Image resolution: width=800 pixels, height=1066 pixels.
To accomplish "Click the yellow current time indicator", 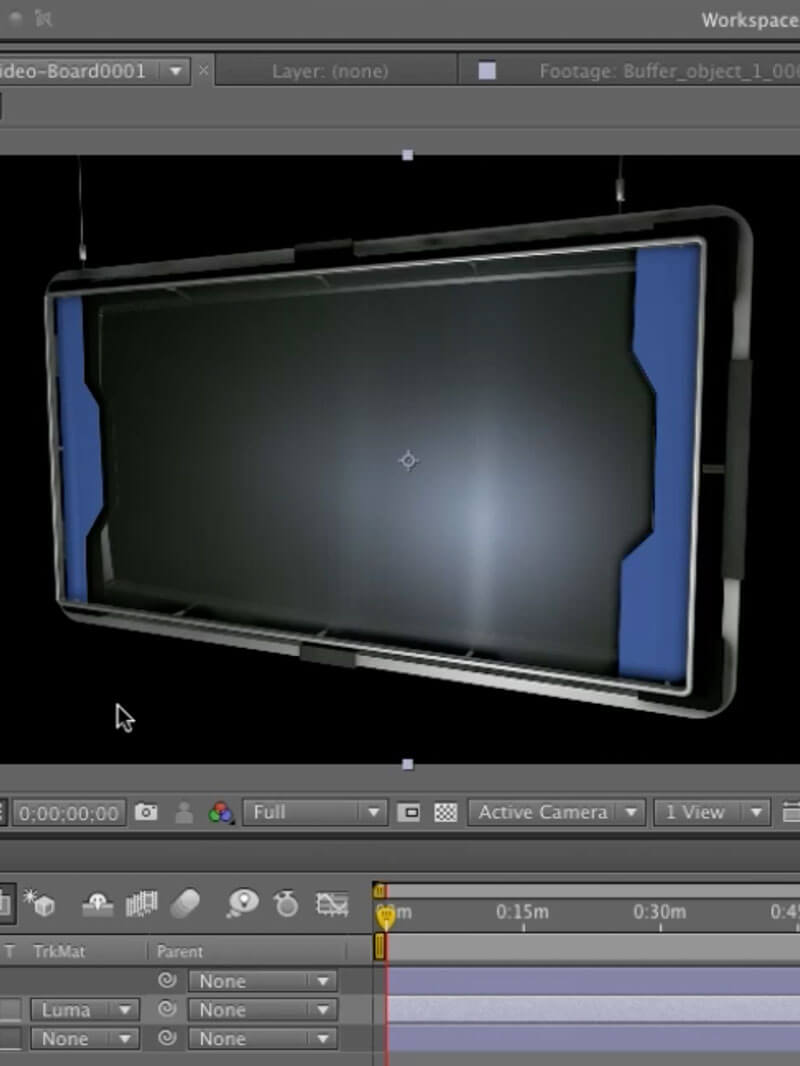I will pyautogui.click(x=385, y=917).
